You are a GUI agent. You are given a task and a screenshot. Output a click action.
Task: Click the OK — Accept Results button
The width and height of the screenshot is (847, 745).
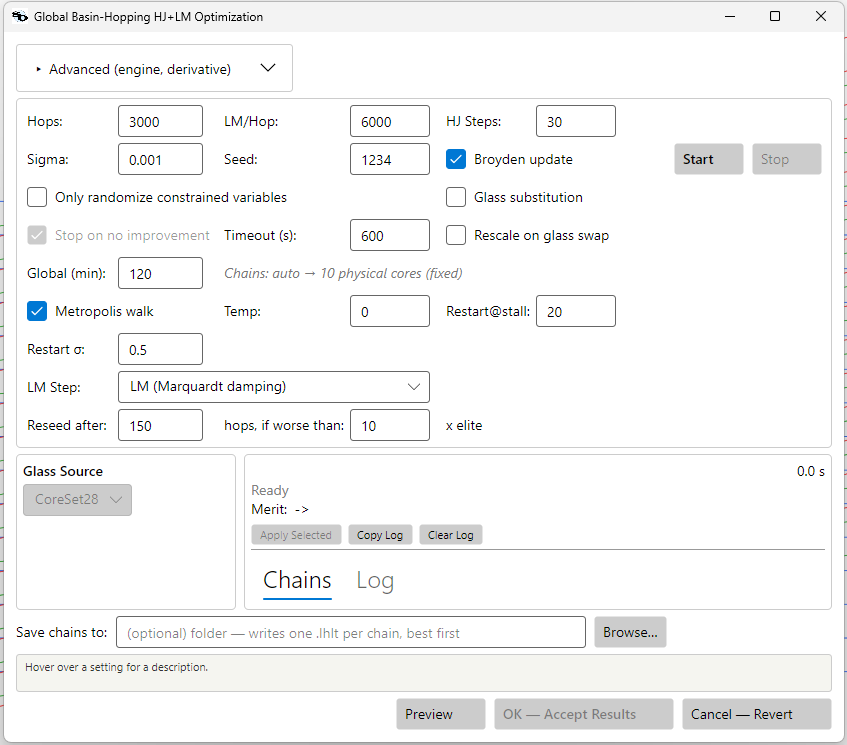(583, 714)
